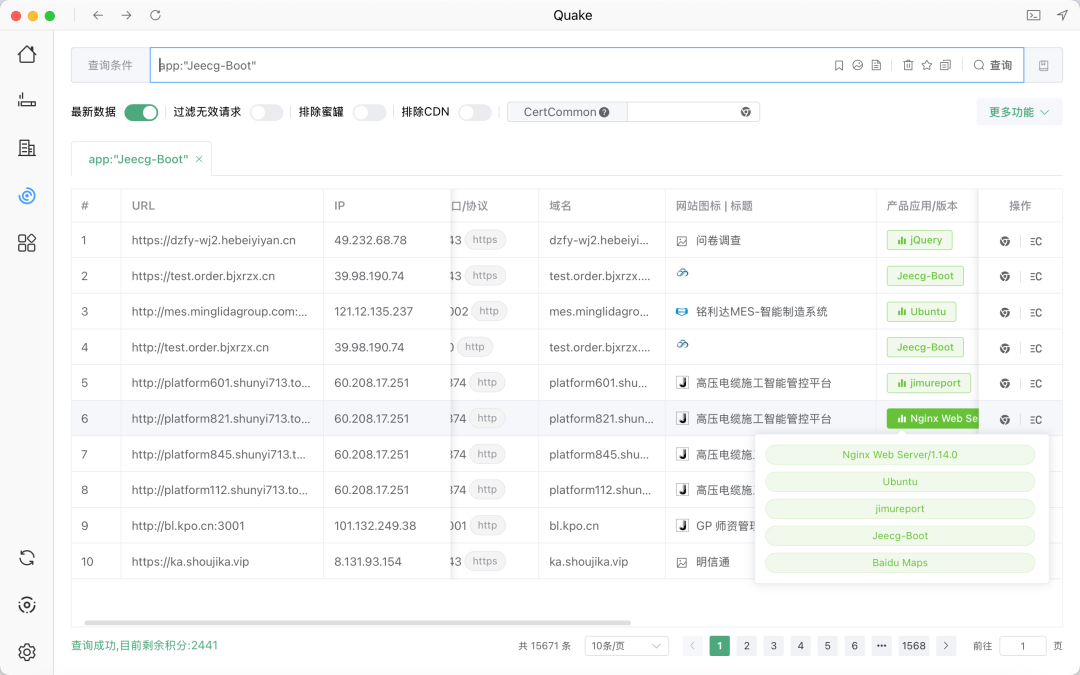
Task: Click the CertCommon help question mark
Action: (604, 112)
